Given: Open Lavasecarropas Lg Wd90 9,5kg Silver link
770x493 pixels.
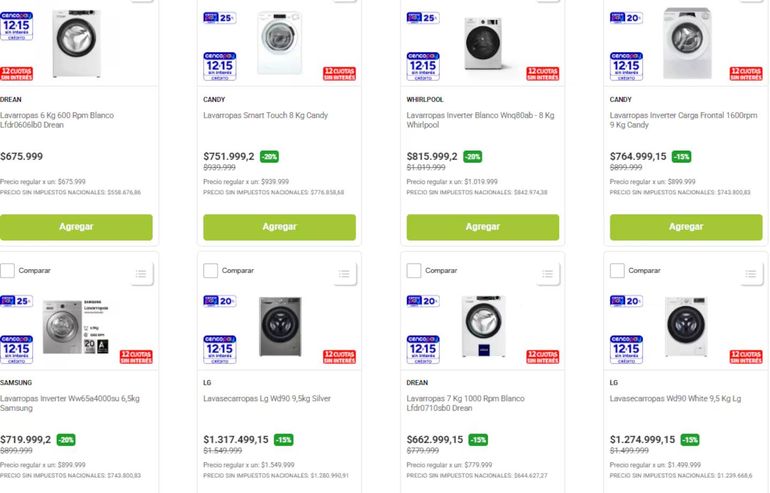Looking at the screenshot, I should coord(268,398).
